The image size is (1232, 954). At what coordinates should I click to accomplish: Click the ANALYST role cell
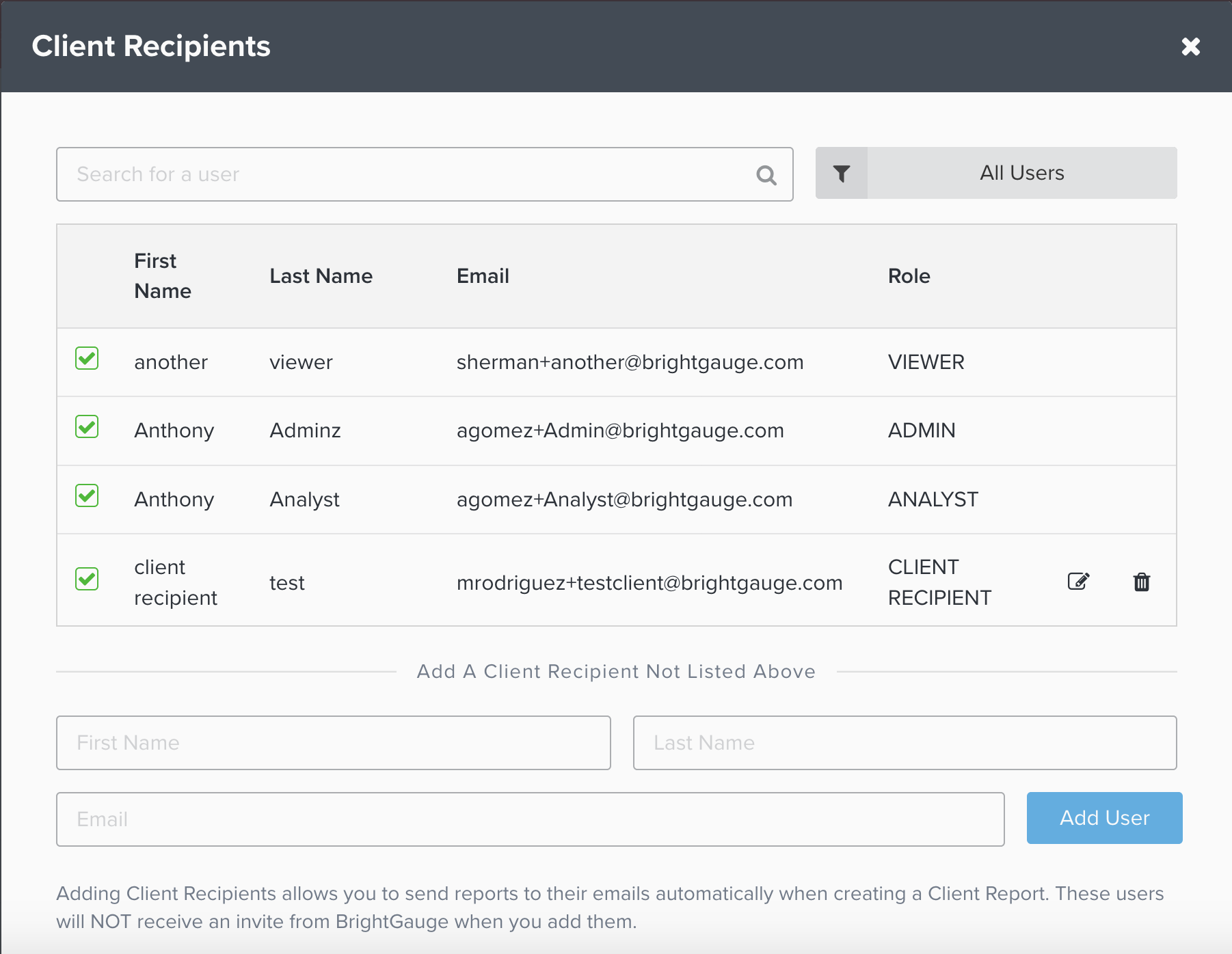pos(933,500)
